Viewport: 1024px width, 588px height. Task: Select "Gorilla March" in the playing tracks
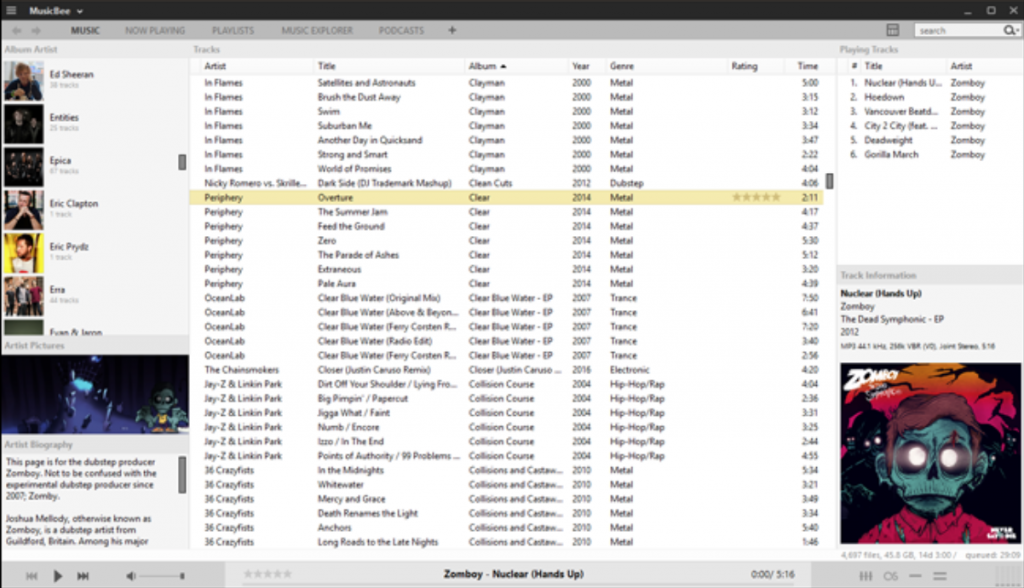pos(891,155)
